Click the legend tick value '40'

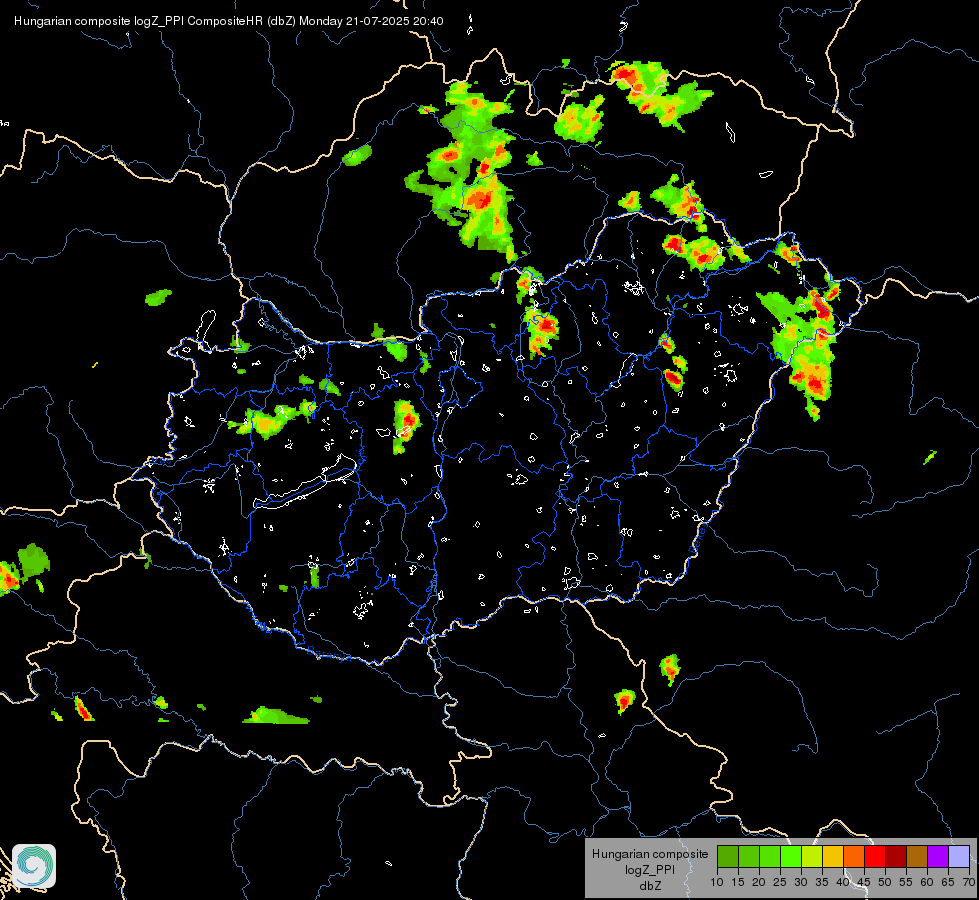[x=843, y=883]
